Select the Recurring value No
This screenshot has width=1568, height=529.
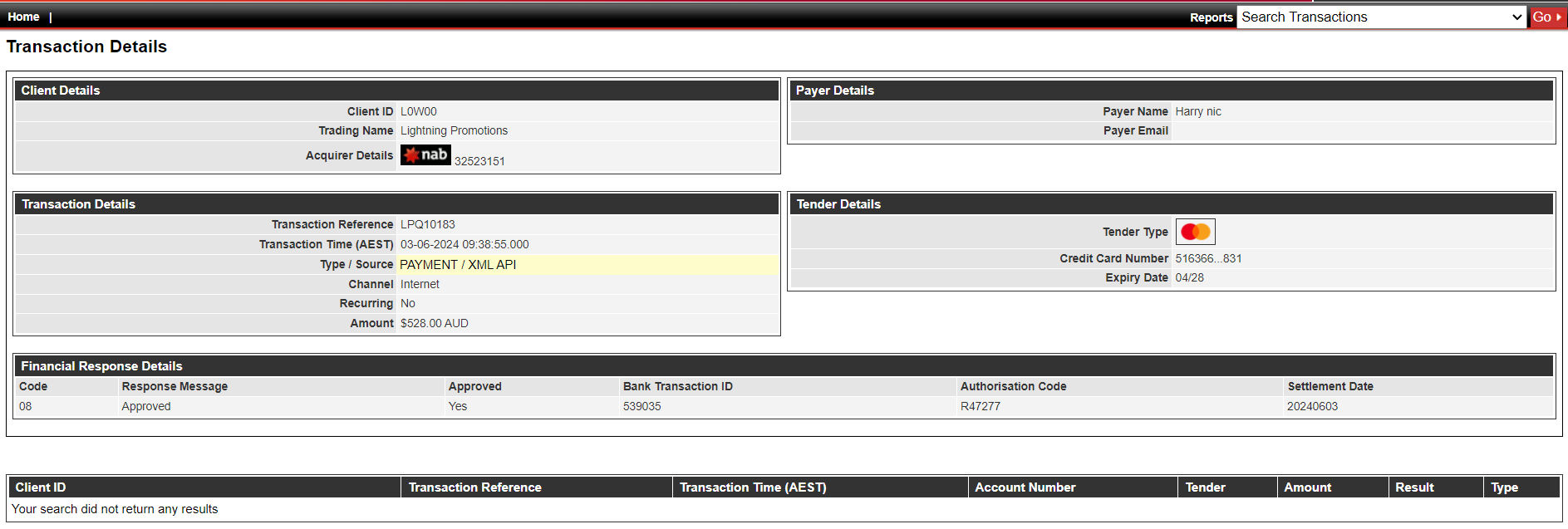[x=408, y=303]
